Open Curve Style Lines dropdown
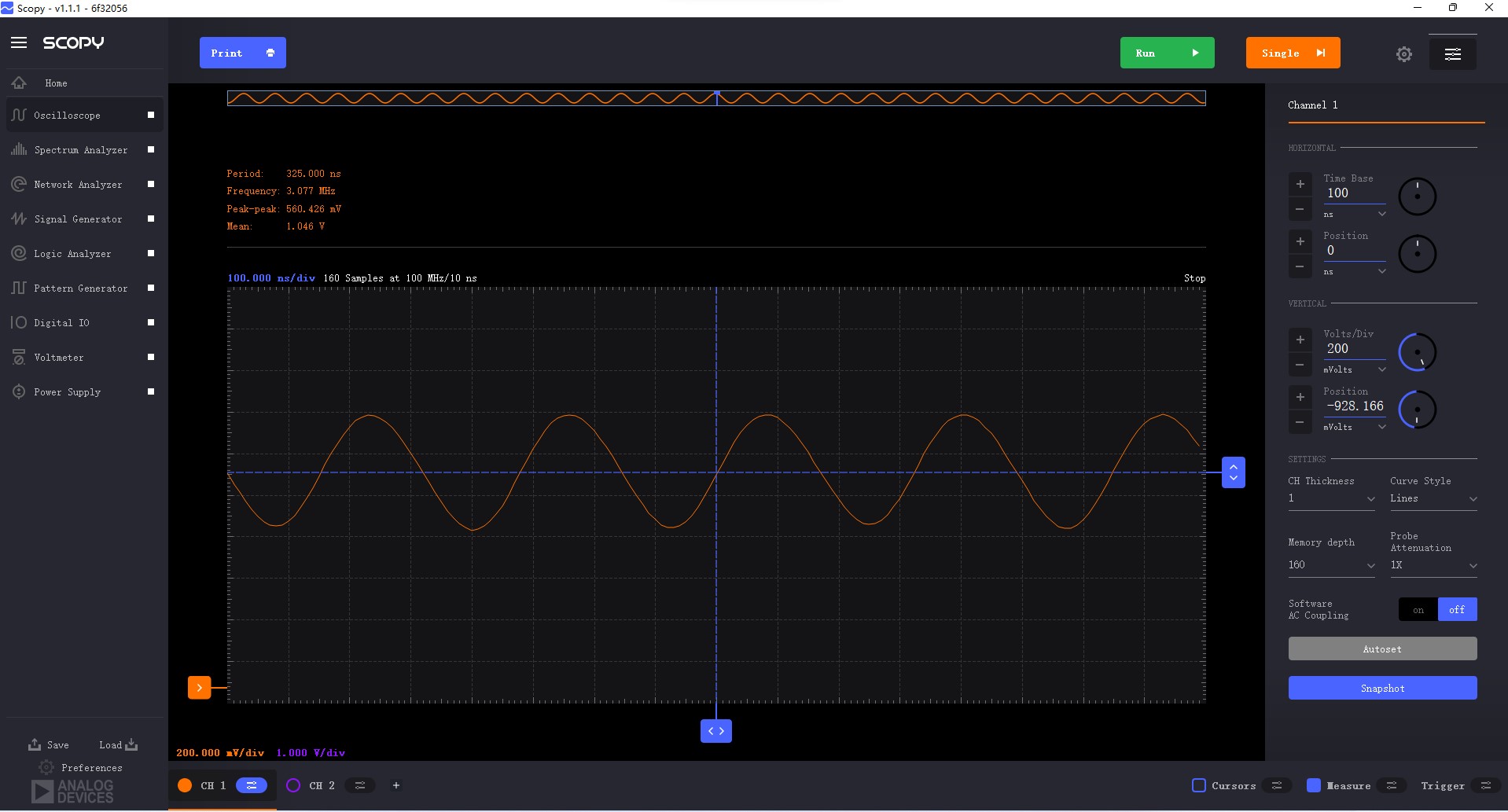The image size is (1508, 812). click(1433, 498)
